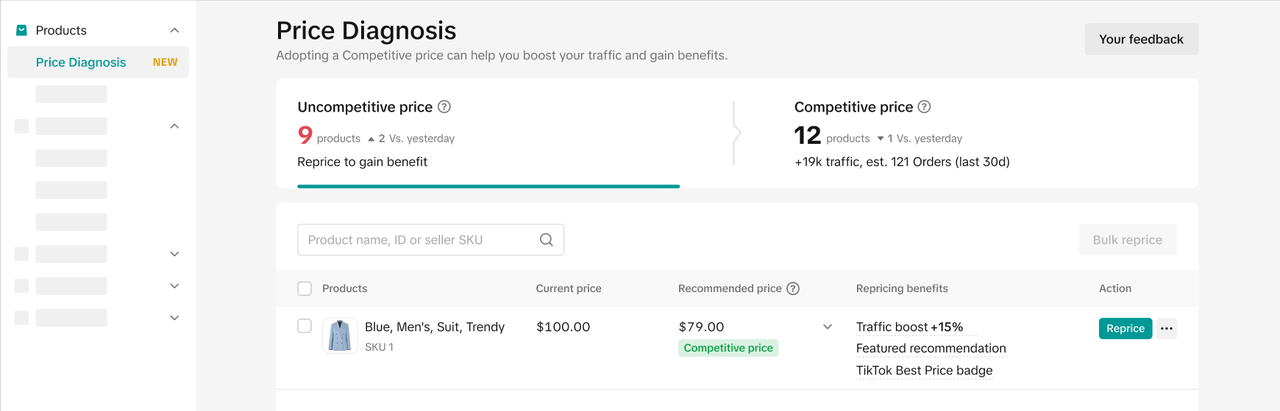Click the search magnifier icon
The image size is (1280, 411).
tap(546, 240)
